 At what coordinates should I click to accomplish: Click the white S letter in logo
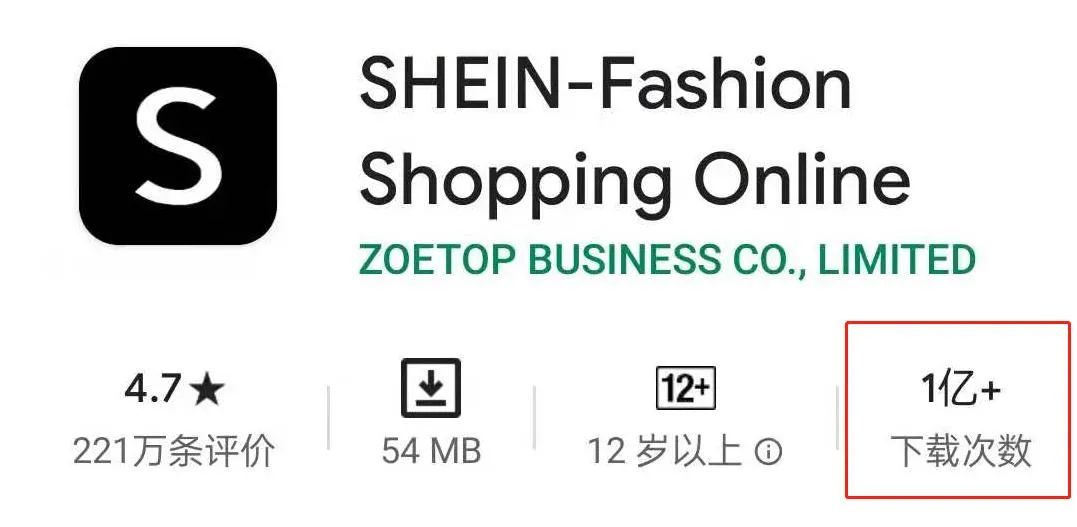point(179,145)
